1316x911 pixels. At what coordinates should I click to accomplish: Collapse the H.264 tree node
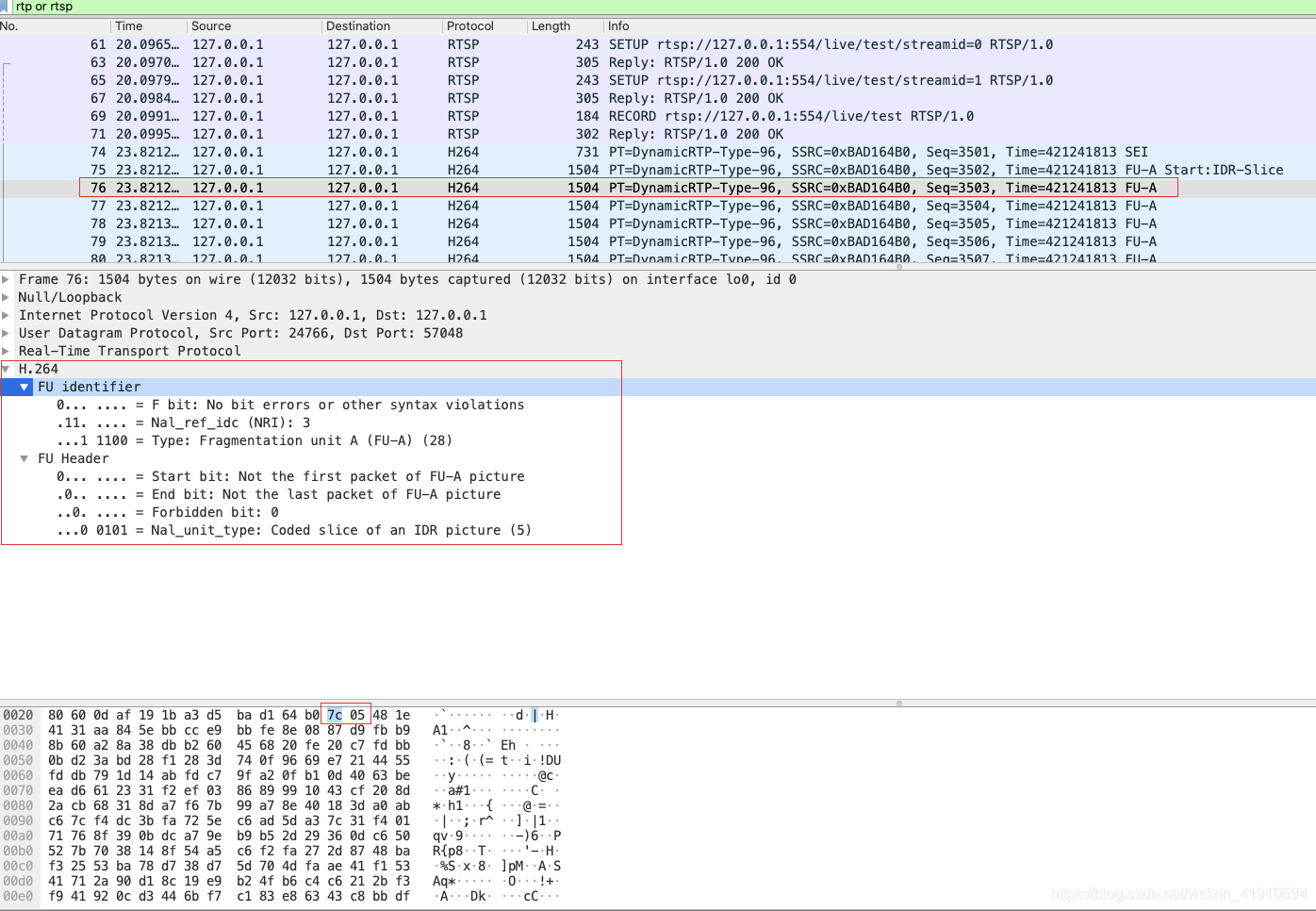point(6,369)
